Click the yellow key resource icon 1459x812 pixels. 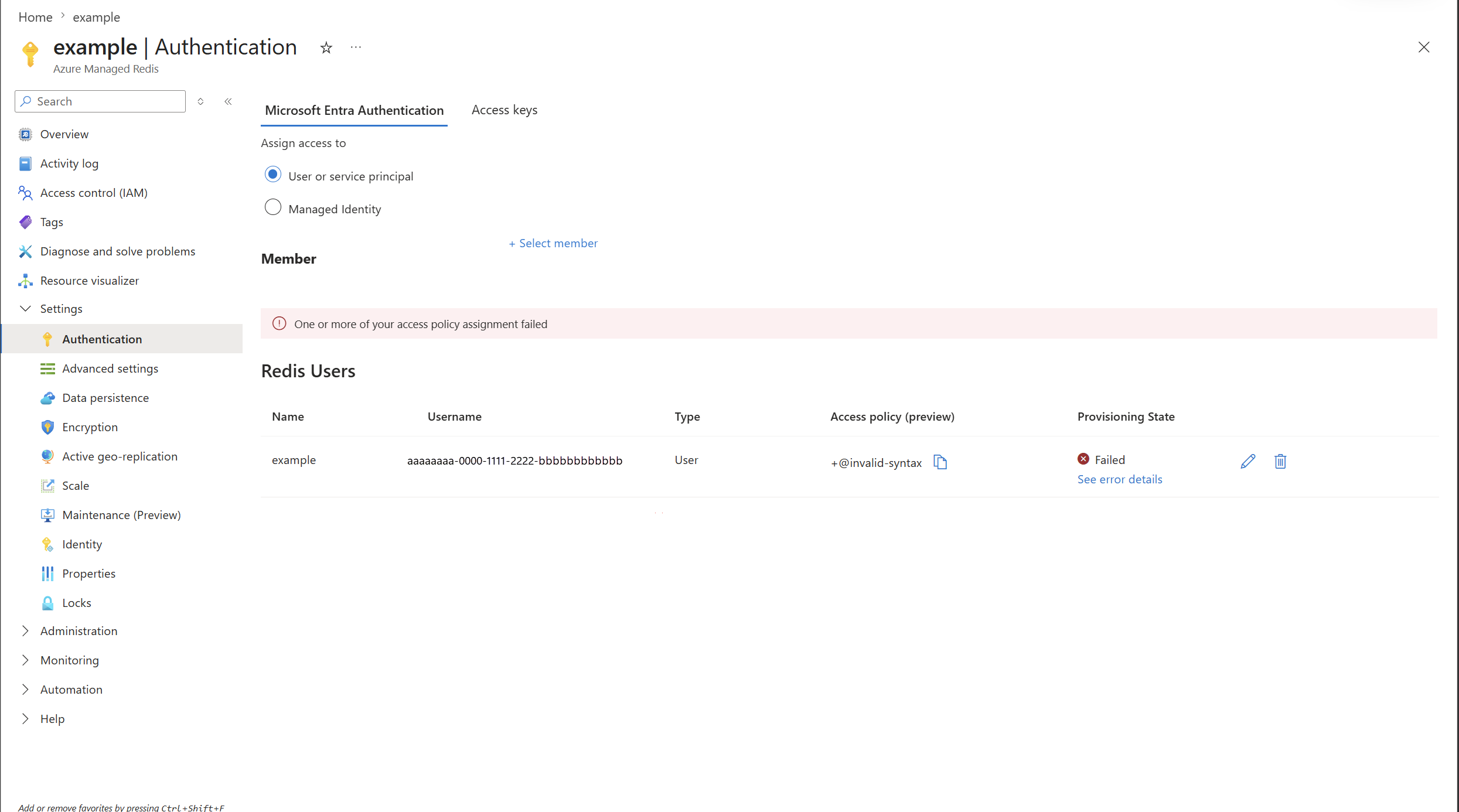30,54
